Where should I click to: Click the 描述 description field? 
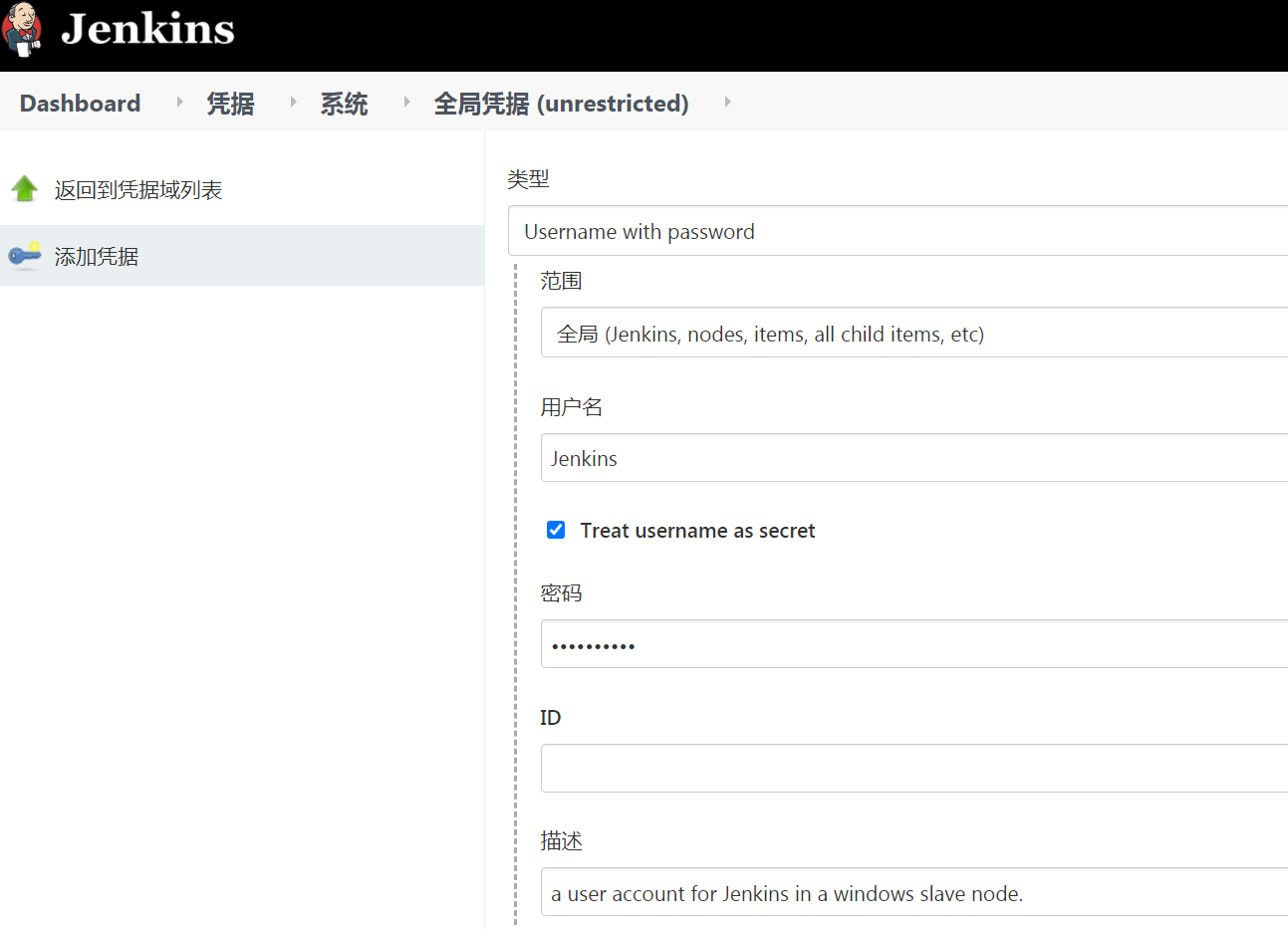914,892
